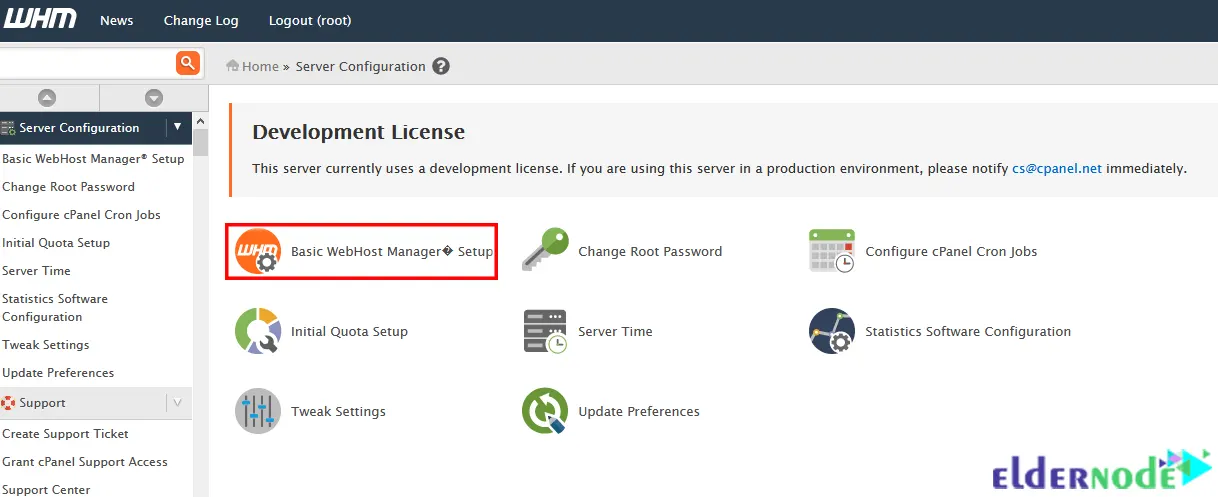
Task: Expand all sidebar sections with down arrow
Action: coord(153,98)
